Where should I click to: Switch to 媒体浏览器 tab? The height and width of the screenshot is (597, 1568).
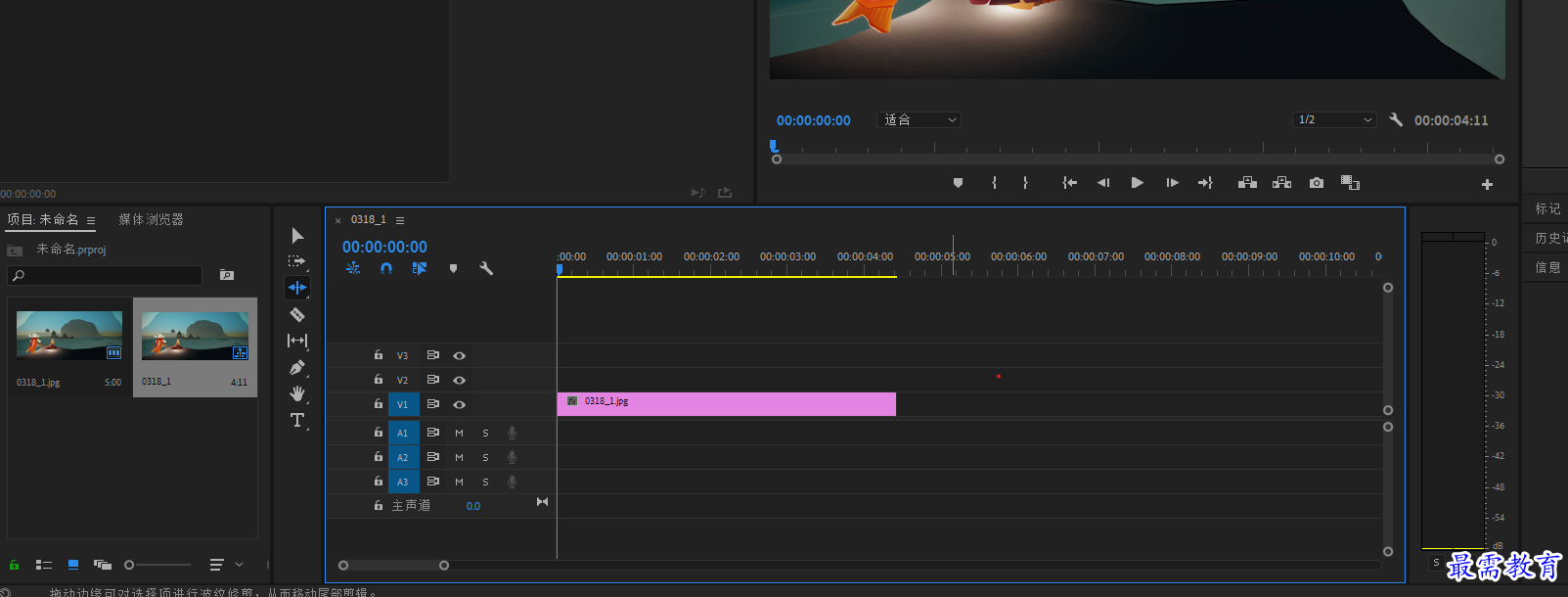pos(152,219)
